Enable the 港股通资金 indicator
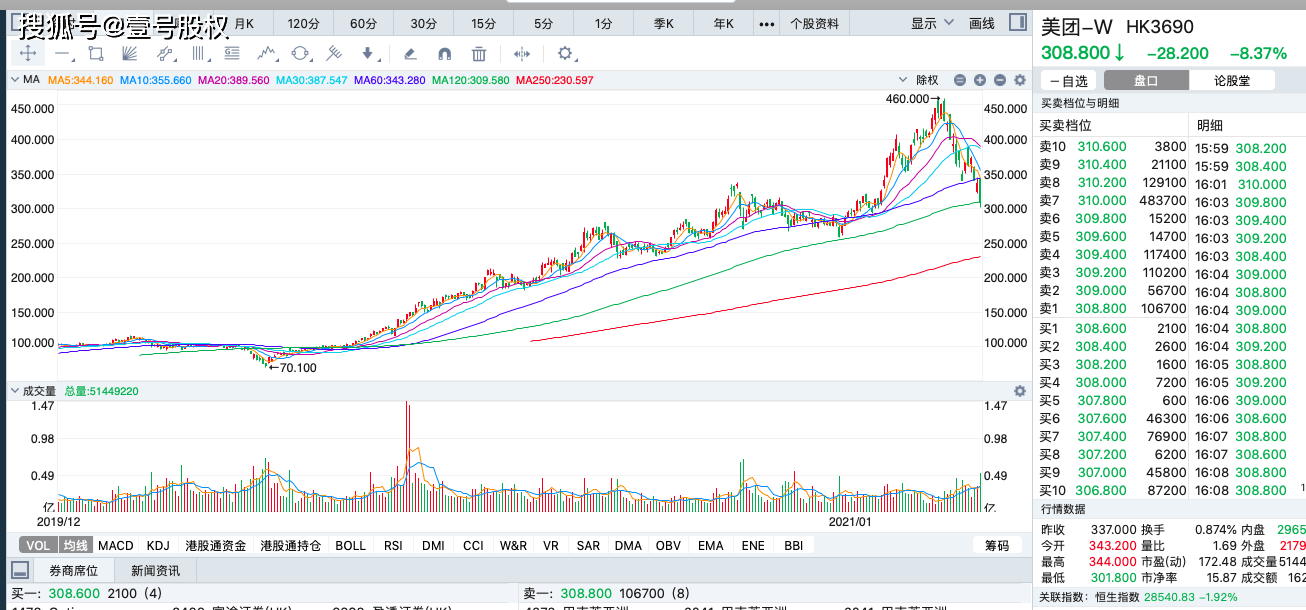This screenshot has height=610, width=1306. (x=215, y=545)
